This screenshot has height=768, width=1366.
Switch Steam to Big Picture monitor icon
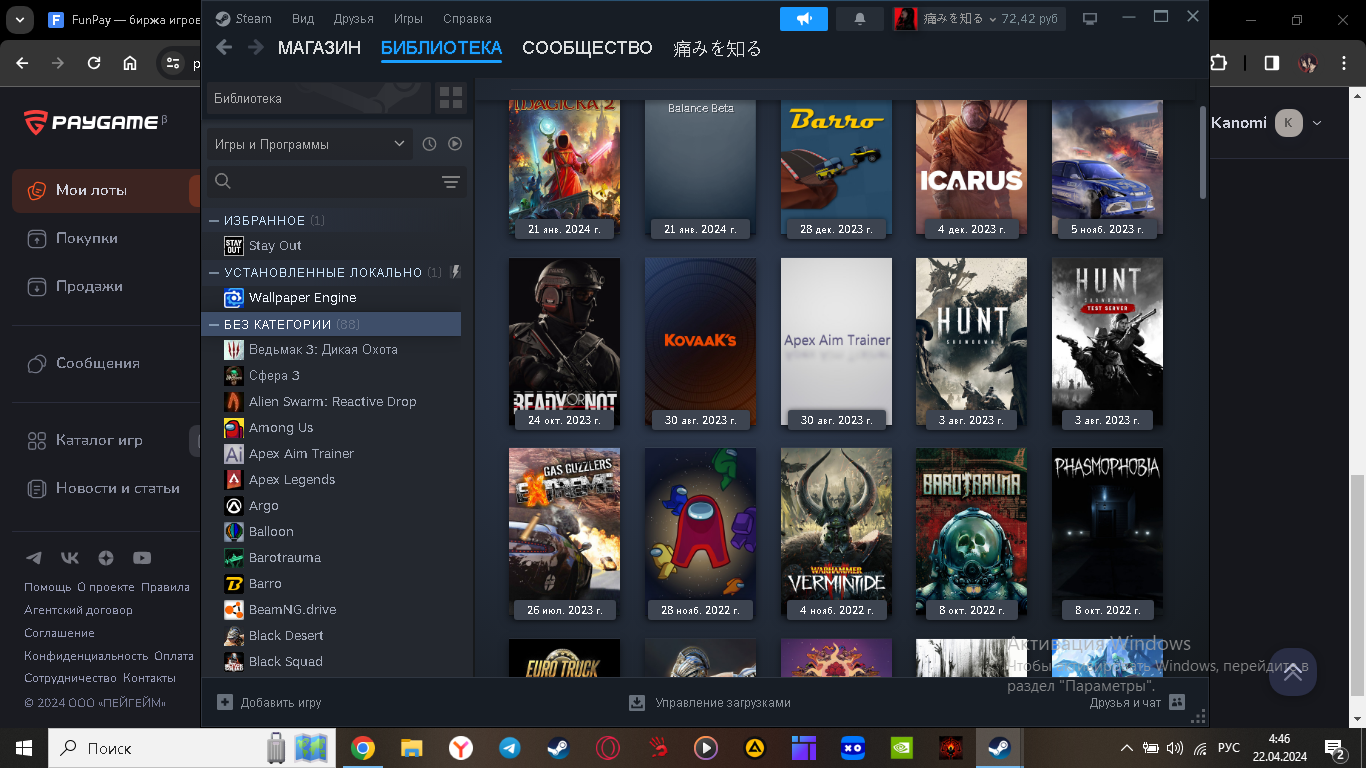coord(1090,19)
